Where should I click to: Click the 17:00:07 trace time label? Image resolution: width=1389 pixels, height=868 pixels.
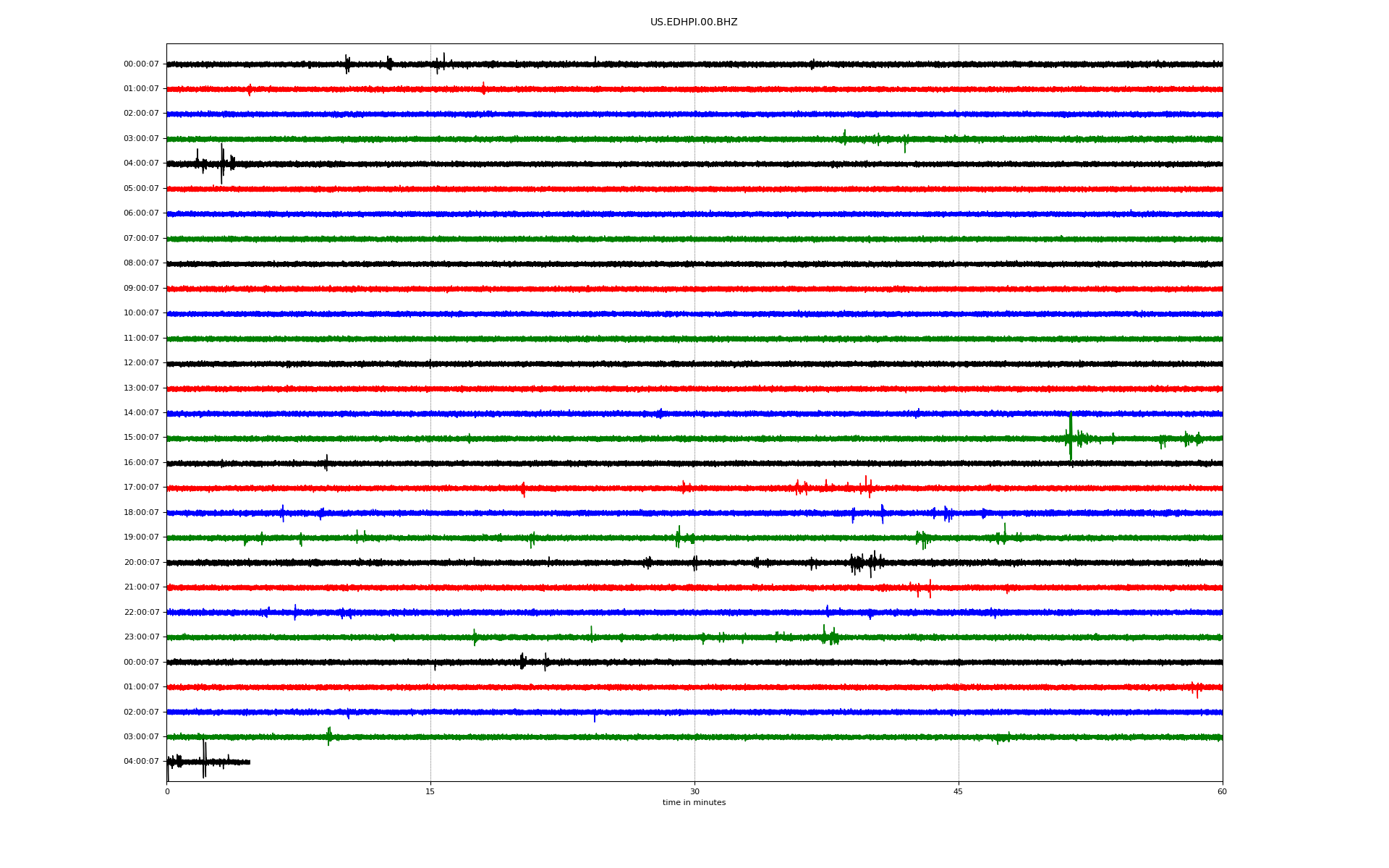click(141, 488)
